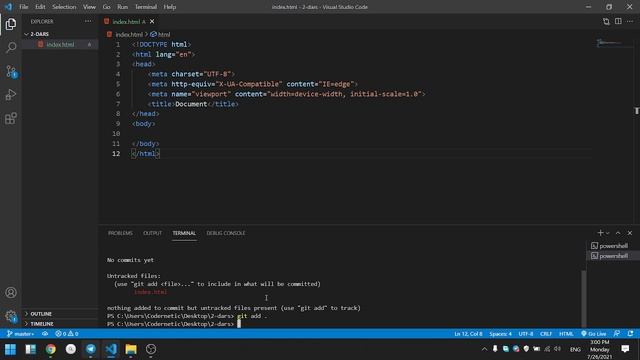The width and height of the screenshot is (640, 360).
Task: Open Telegram from the taskbar
Action: point(91,349)
